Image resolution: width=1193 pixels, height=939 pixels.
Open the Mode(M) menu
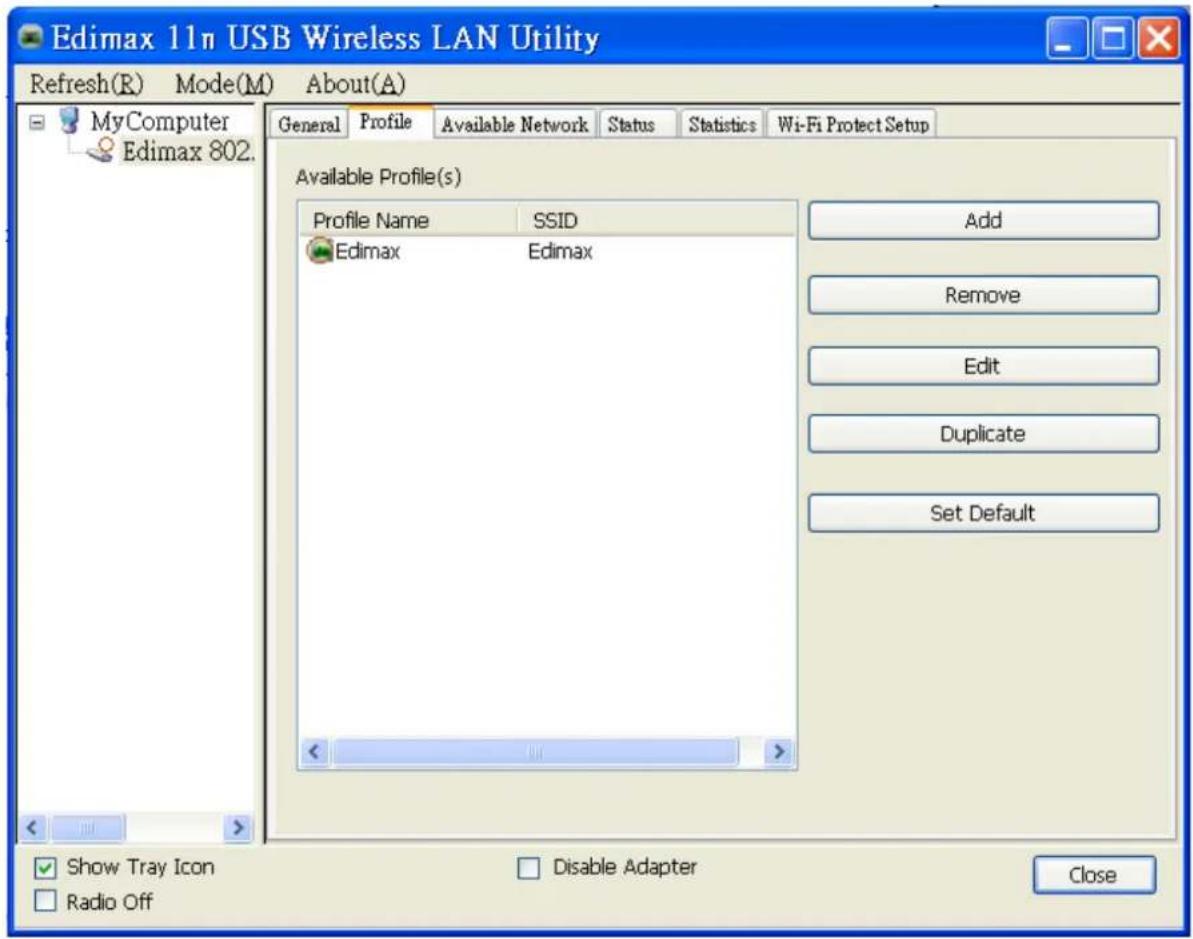[x=224, y=84]
